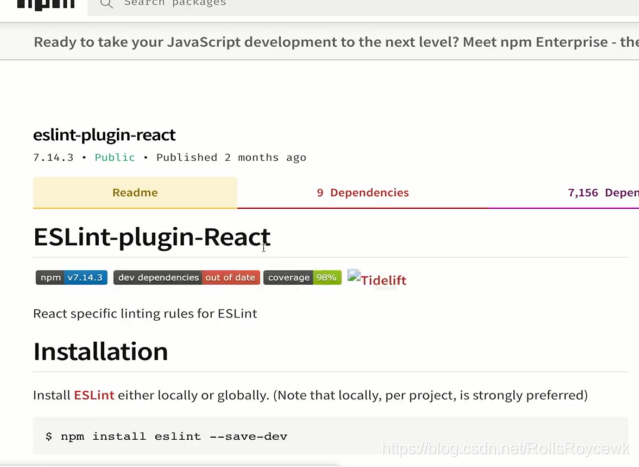Viewport: 639px width, 467px height.
Task: Open the Tidelift badge link
Action: click(x=377, y=279)
